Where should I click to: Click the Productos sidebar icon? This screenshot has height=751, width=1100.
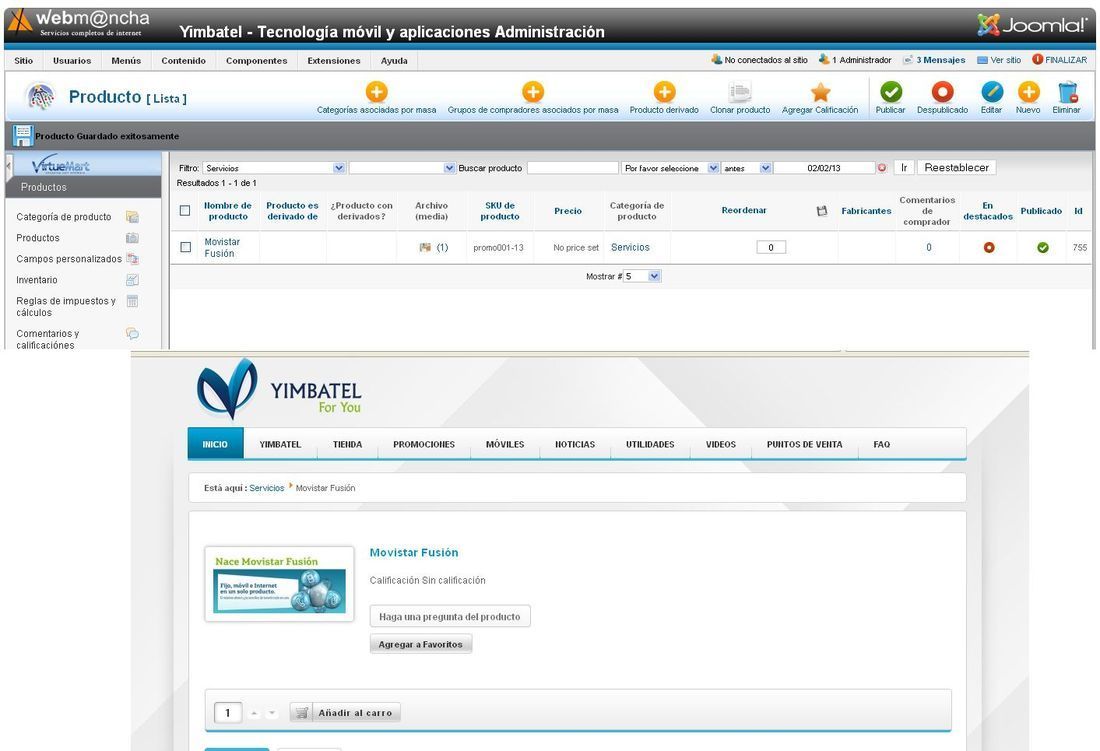132,238
